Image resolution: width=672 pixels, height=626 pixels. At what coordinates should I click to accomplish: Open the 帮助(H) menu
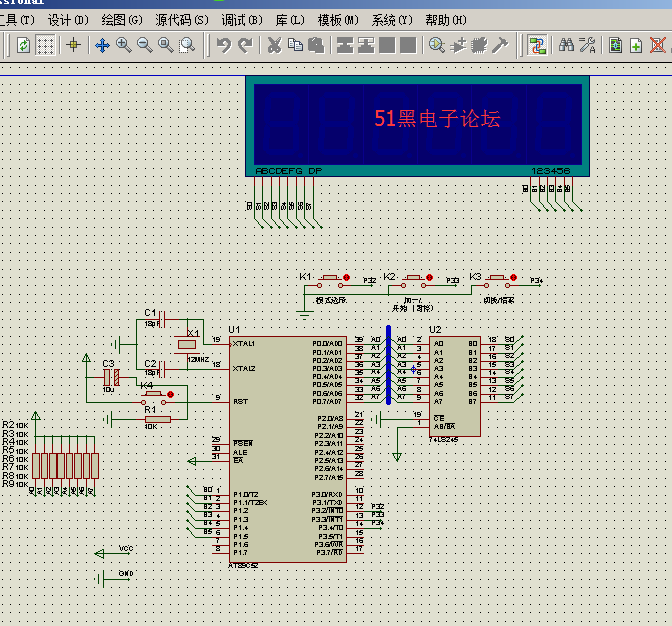(446, 20)
